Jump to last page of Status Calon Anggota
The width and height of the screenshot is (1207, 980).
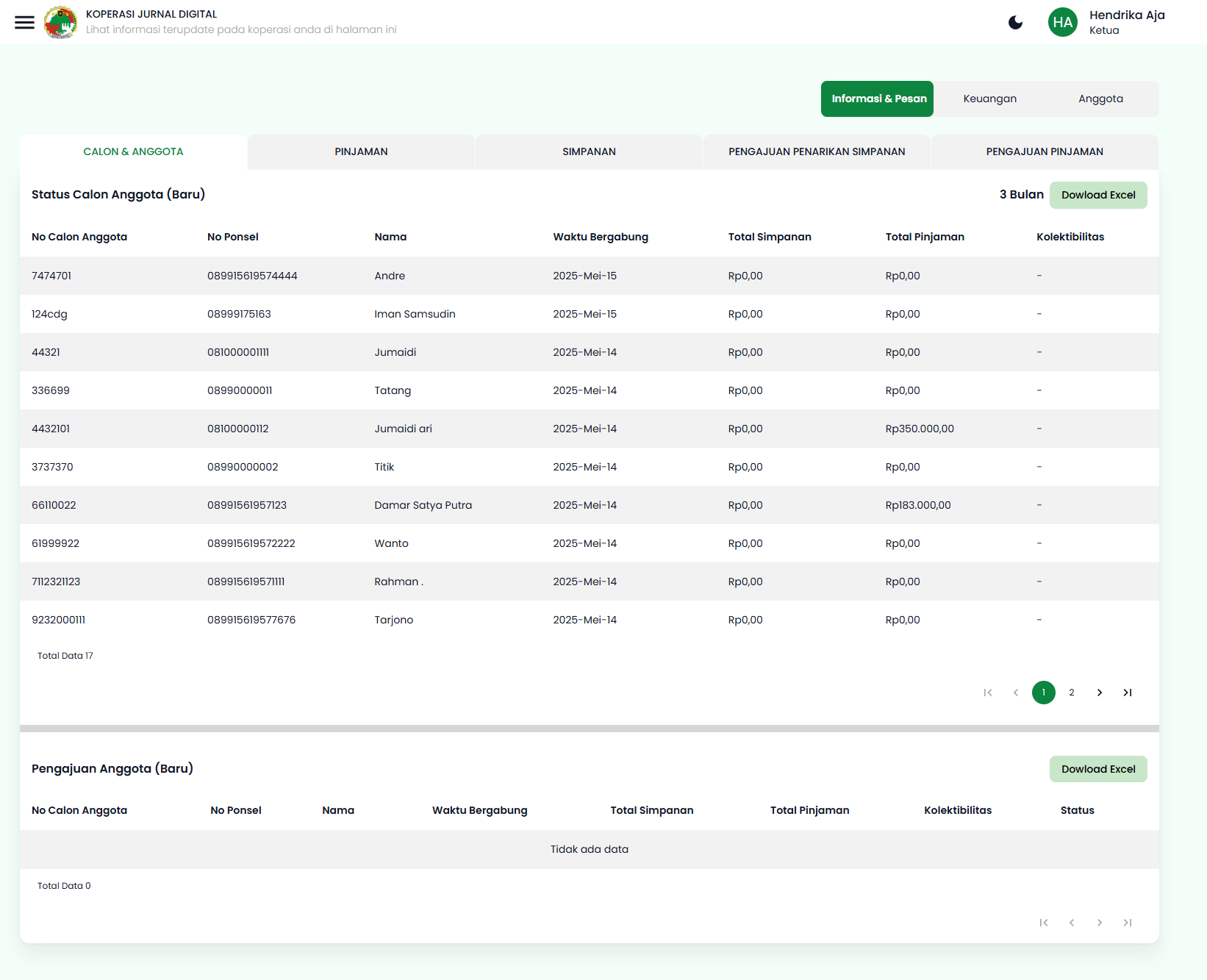pyautogui.click(x=1127, y=692)
